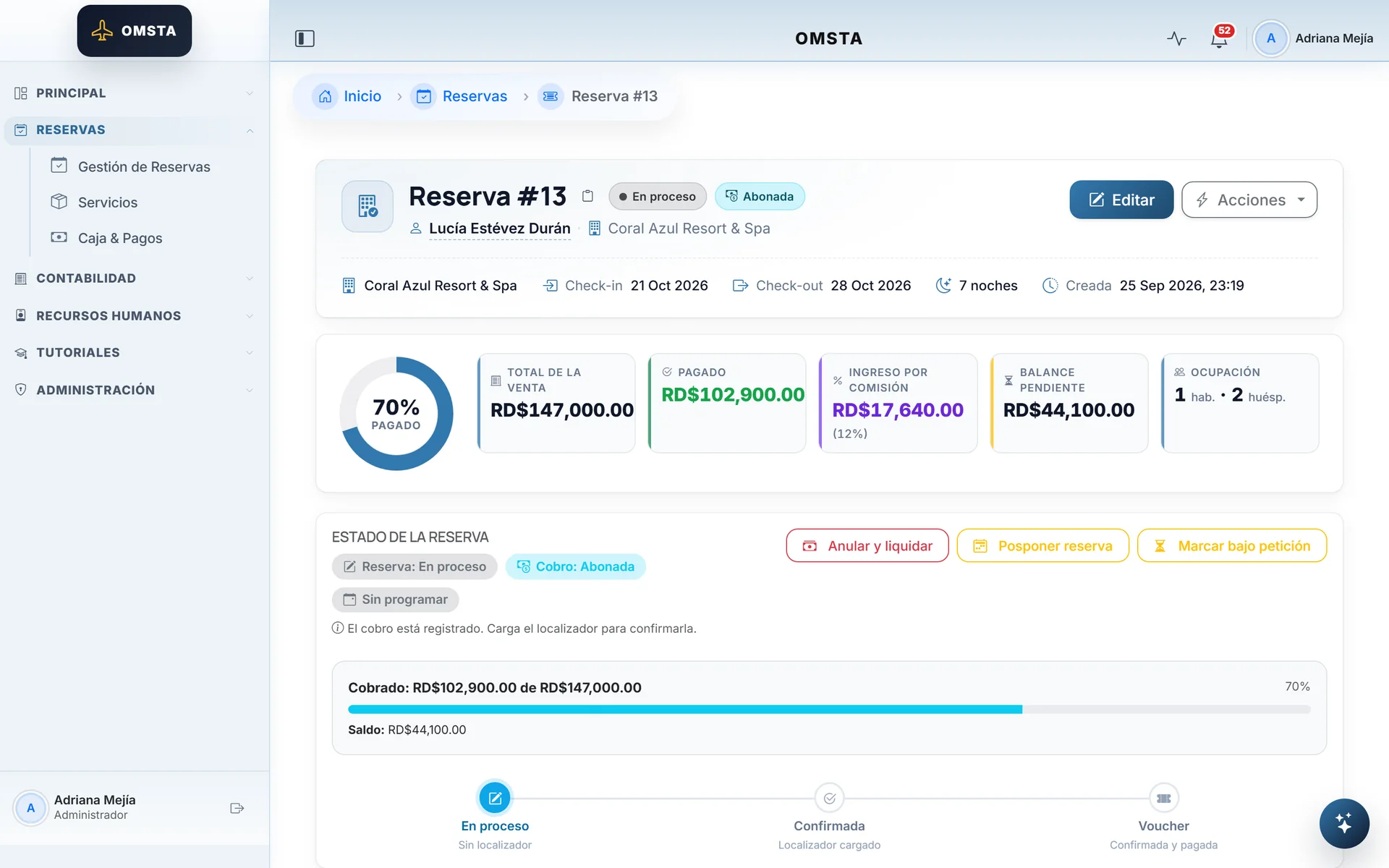Viewport: 1389px width, 868px height.
Task: Expand the RECURSOS HUMANOS section
Action: 135,316
